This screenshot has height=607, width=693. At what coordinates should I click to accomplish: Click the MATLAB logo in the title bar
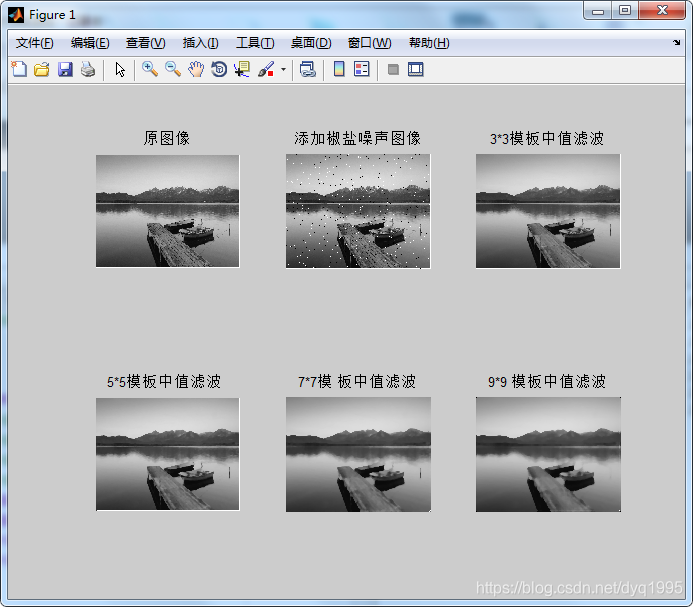pyautogui.click(x=16, y=15)
